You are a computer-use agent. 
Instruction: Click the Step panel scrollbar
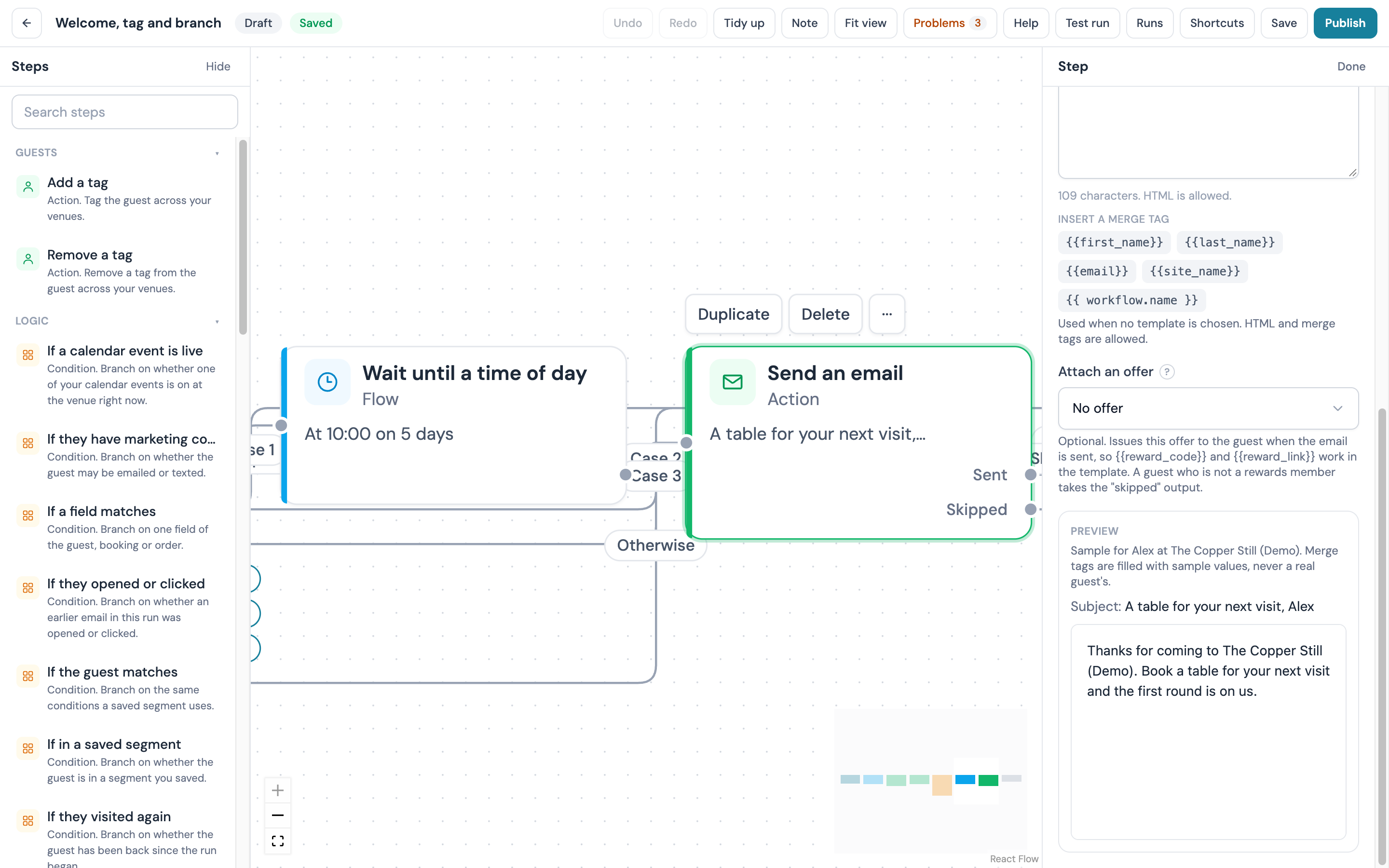(x=1382, y=637)
